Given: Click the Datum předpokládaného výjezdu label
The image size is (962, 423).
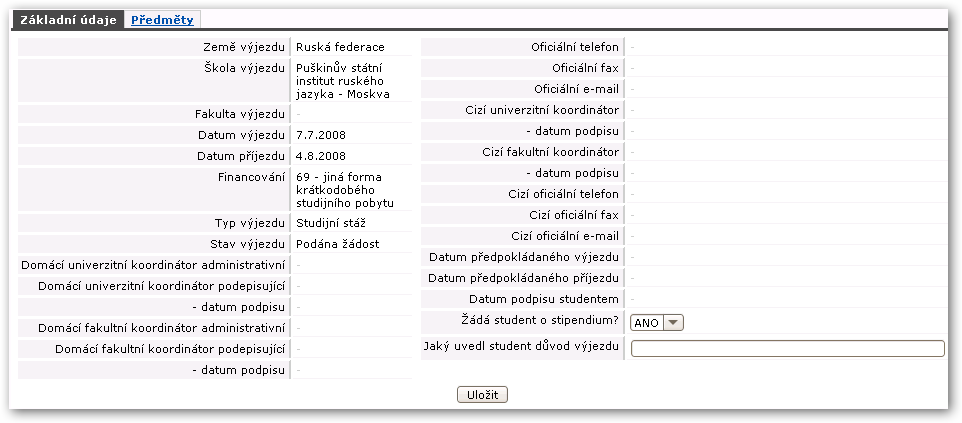Looking at the screenshot, I should point(524,257).
